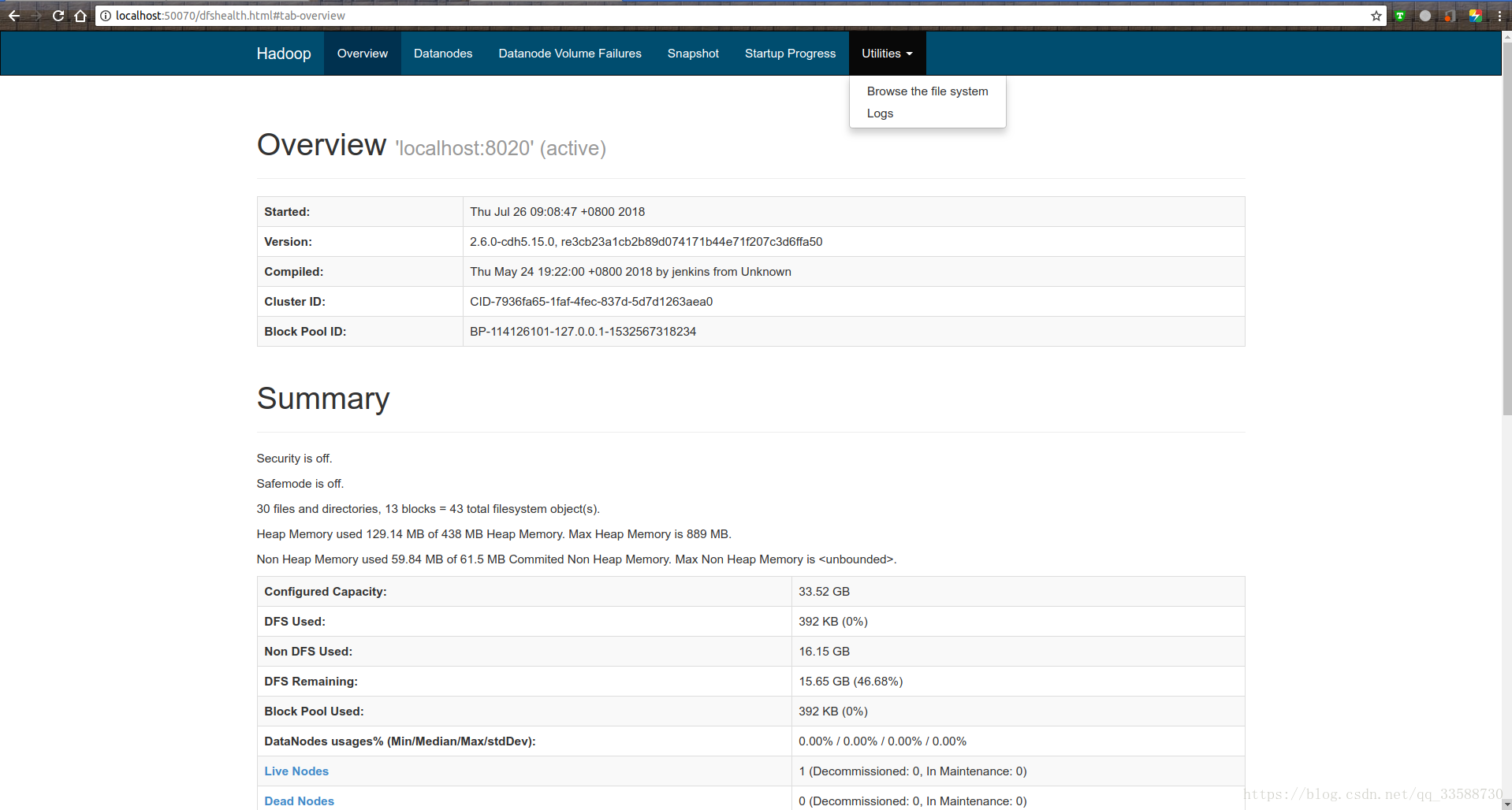Open the Dead Nodes link
Viewport: 1512px width, 810px height.
(x=299, y=801)
